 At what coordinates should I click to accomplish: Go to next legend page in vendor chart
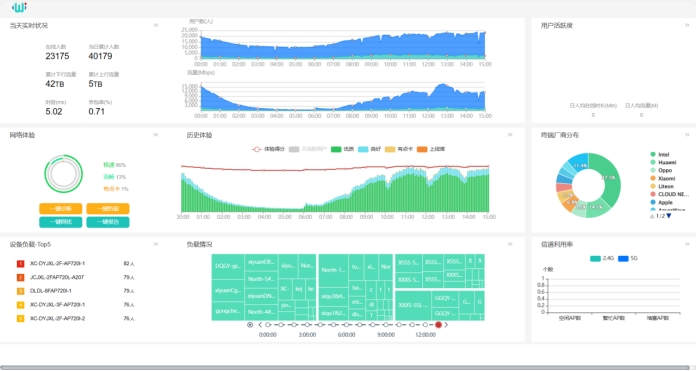(x=669, y=216)
